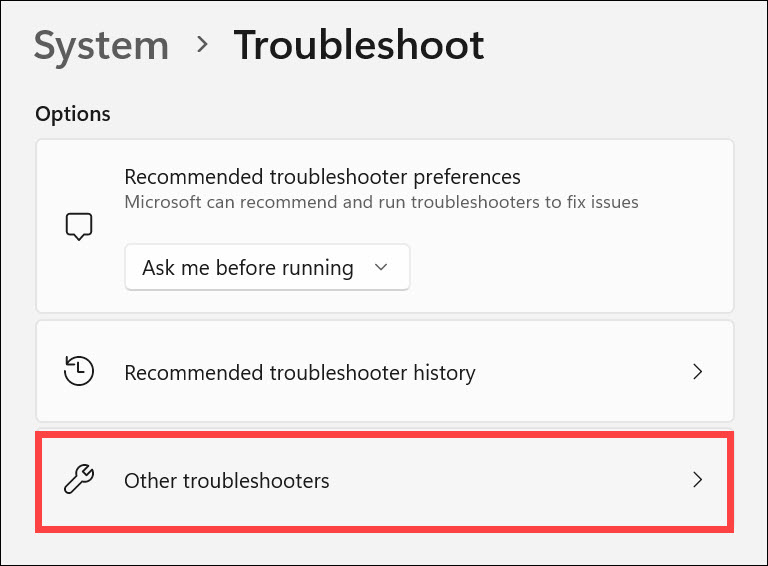Click the breadcrumb arrow between System and Troubleshoot
The image size is (768, 566).
202,45
